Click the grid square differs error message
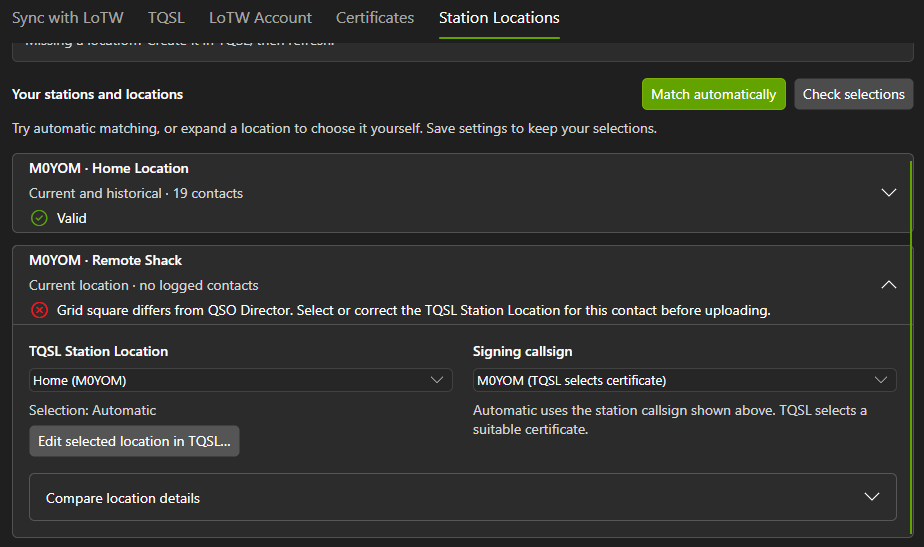This screenshot has width=924, height=547. click(414, 310)
